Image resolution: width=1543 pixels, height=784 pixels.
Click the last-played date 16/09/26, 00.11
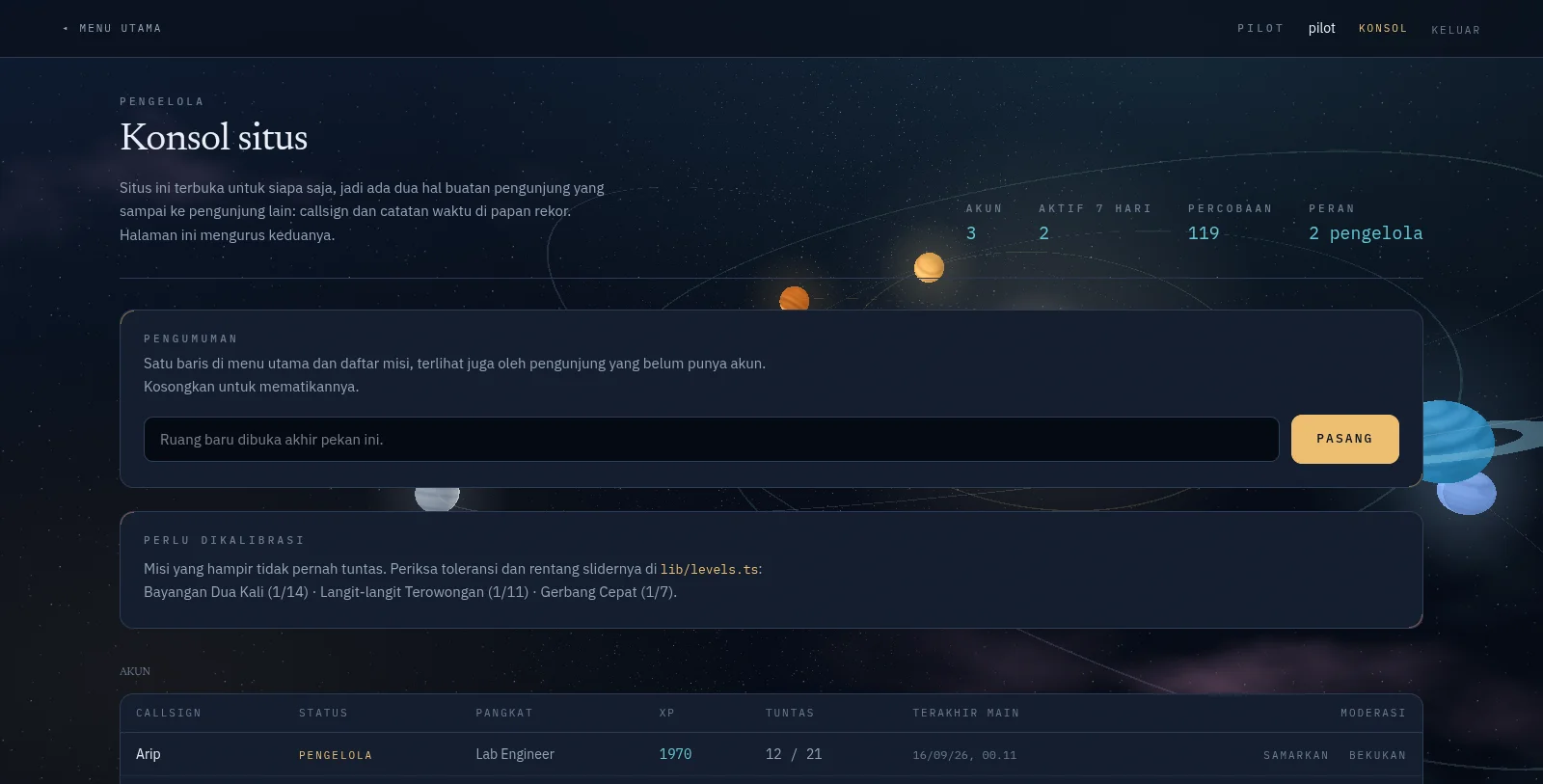(x=964, y=755)
